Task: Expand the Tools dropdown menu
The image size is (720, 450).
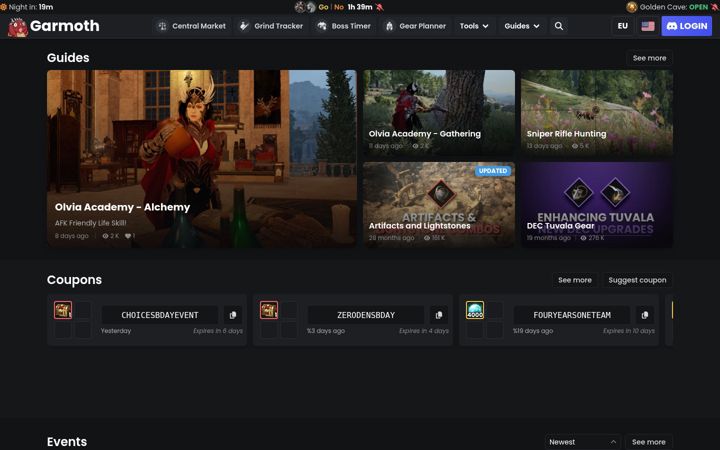Action: coord(474,26)
